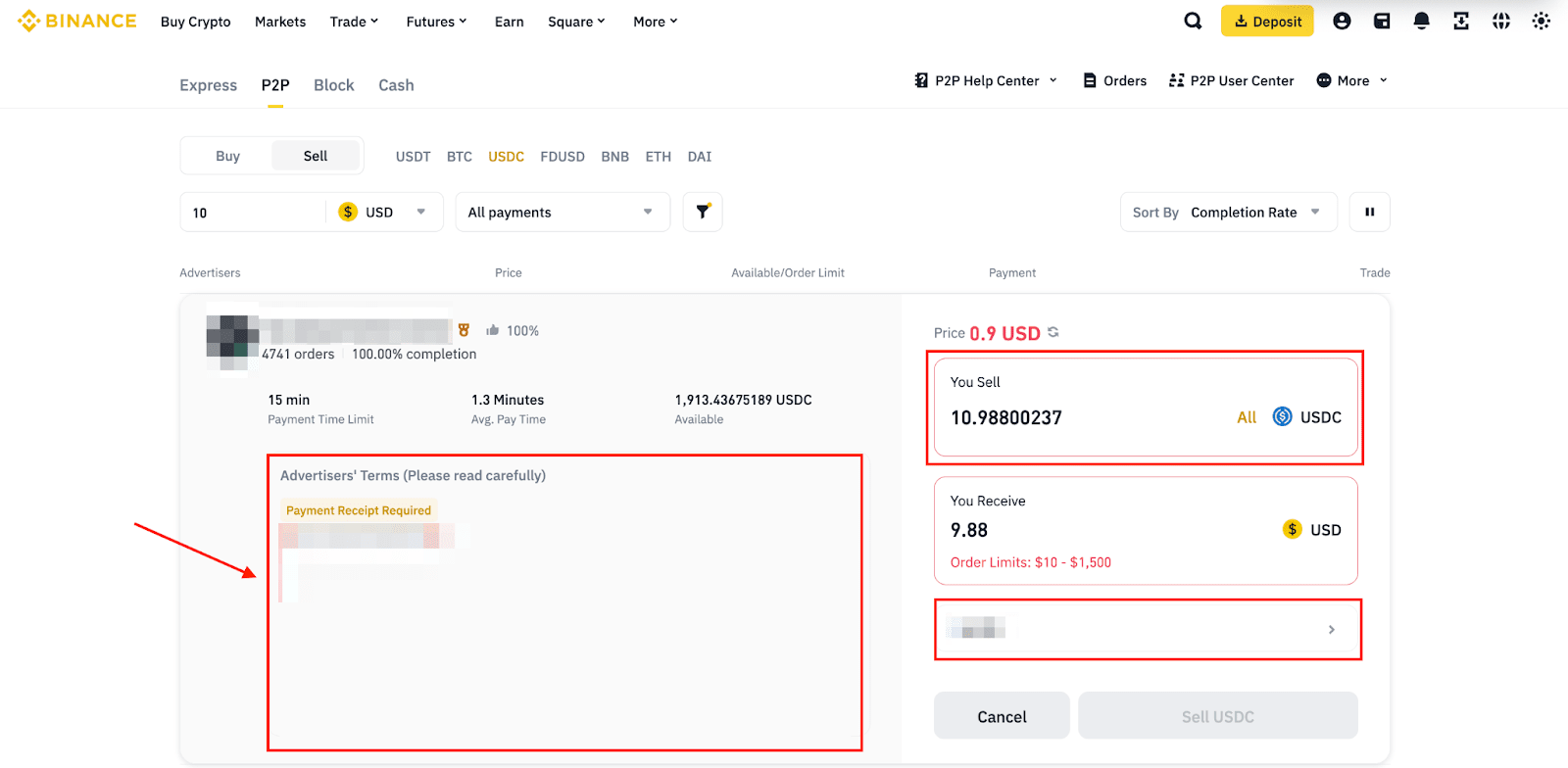The height and width of the screenshot is (768, 1568).
Task: Select the FDUSD coin tab
Action: point(563,156)
